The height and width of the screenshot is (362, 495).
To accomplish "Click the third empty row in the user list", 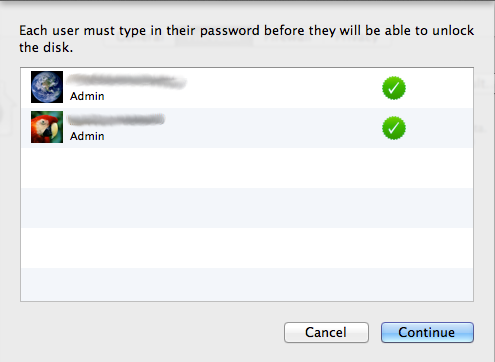I will (247, 248).
